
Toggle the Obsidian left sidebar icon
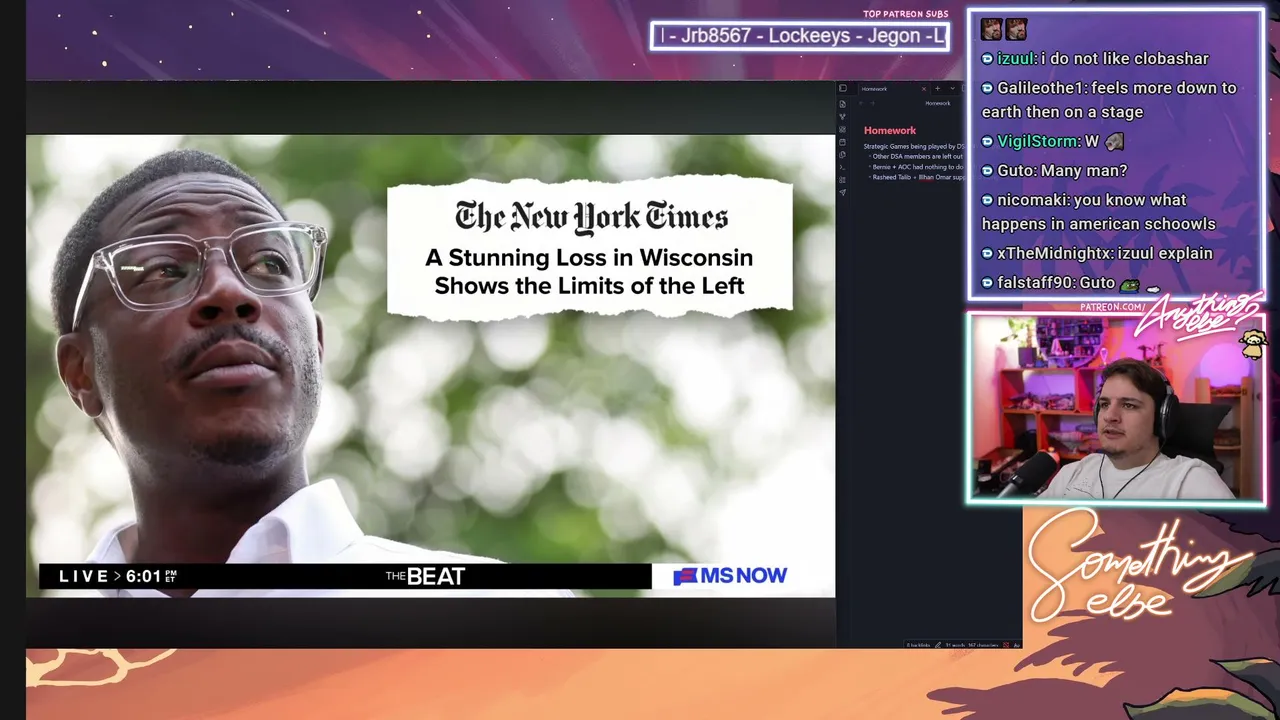[x=843, y=88]
